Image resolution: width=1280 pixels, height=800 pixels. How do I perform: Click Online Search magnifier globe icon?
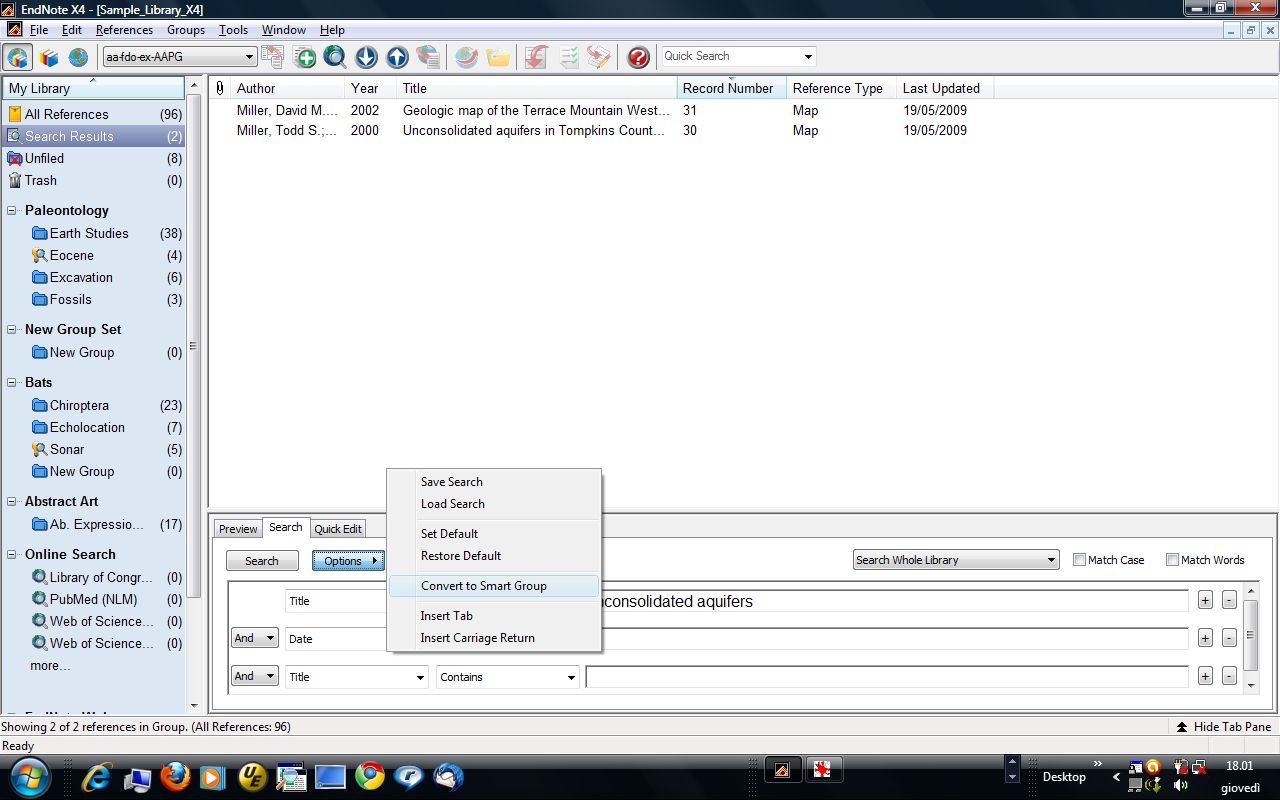335,57
